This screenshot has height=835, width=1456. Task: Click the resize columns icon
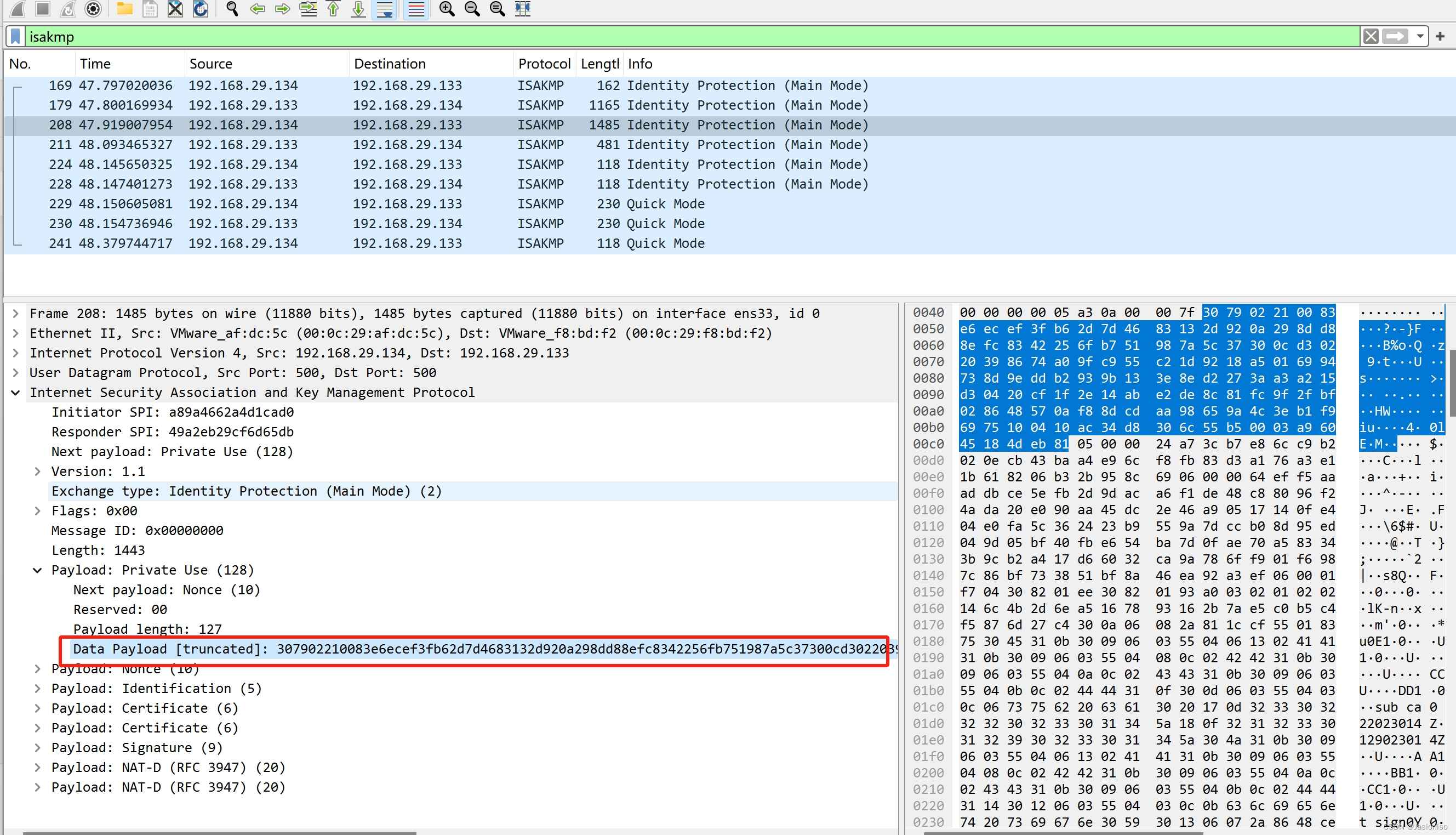point(522,9)
